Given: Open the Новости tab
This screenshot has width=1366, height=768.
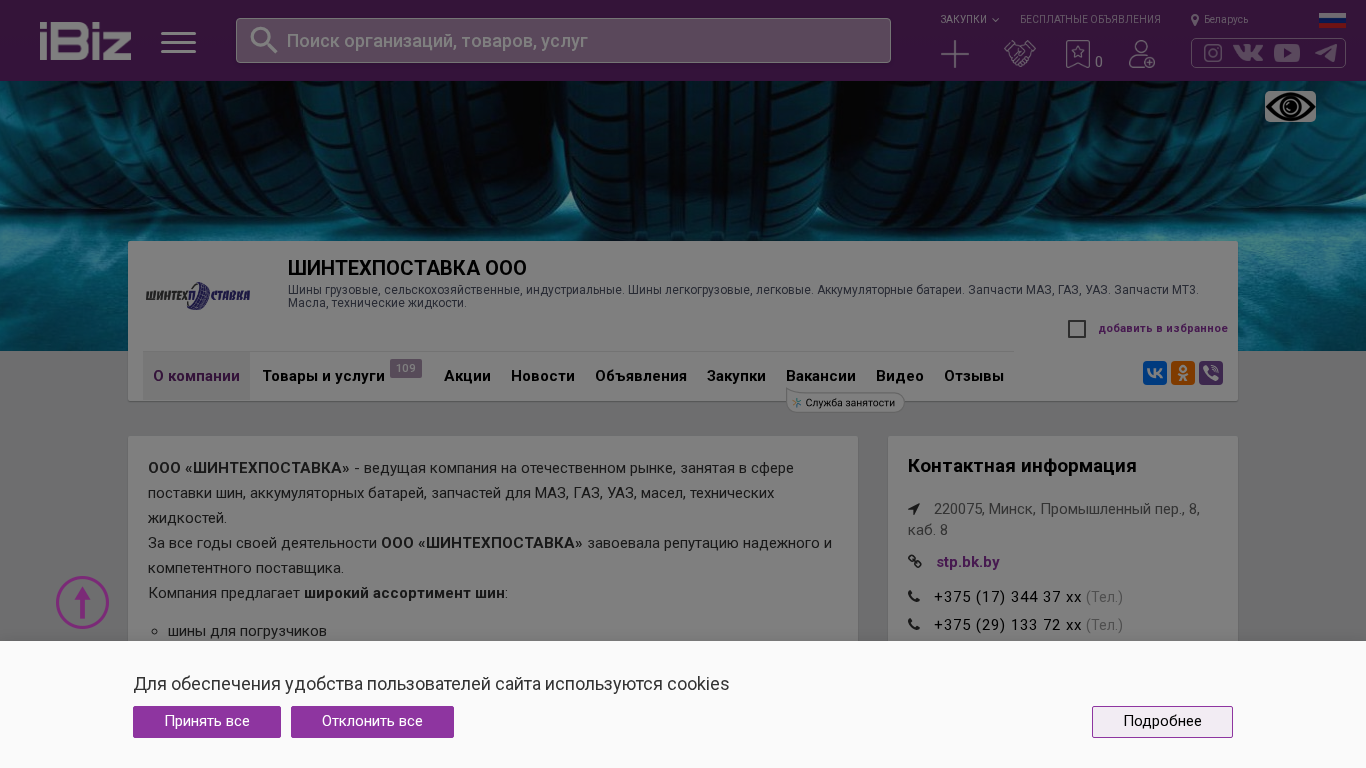Looking at the screenshot, I should (543, 376).
